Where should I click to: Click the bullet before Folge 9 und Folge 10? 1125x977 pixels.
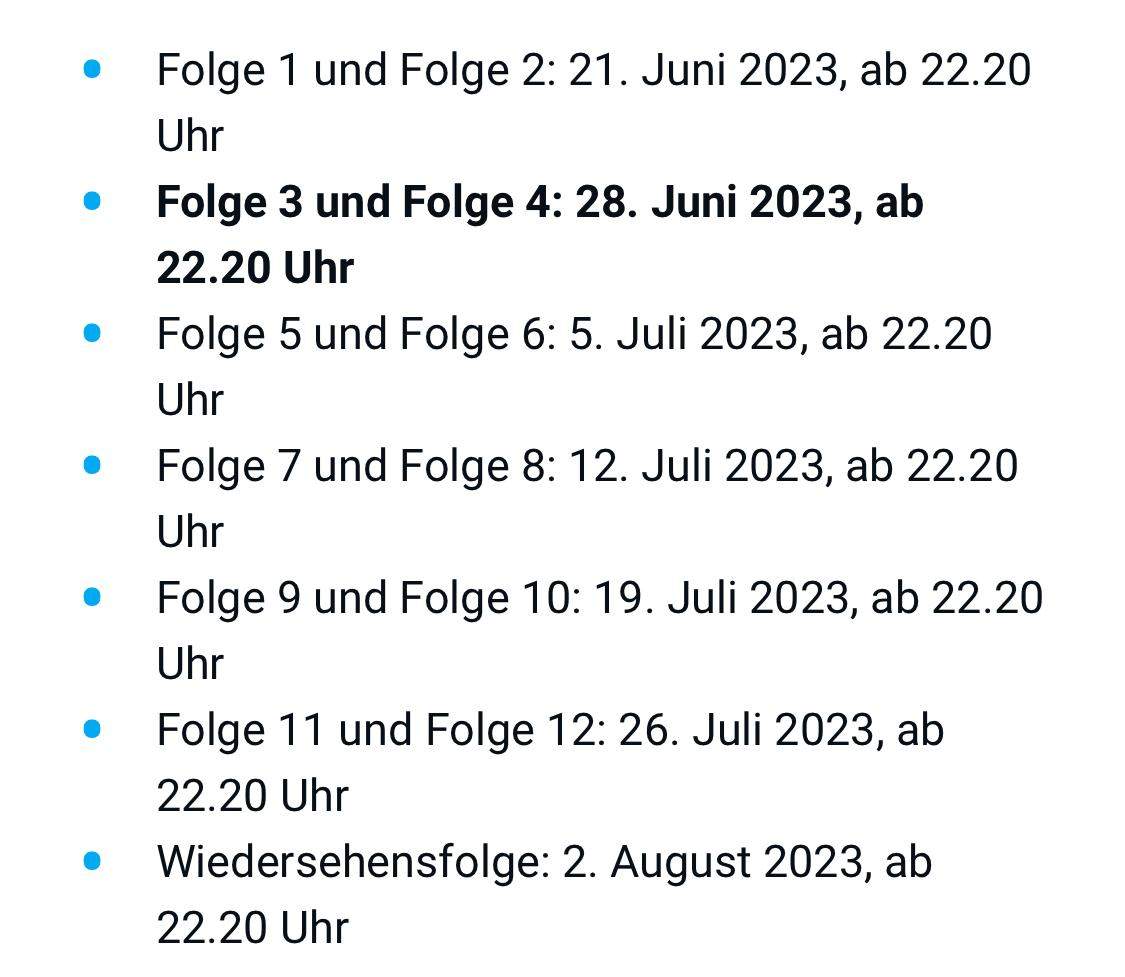[93, 597]
